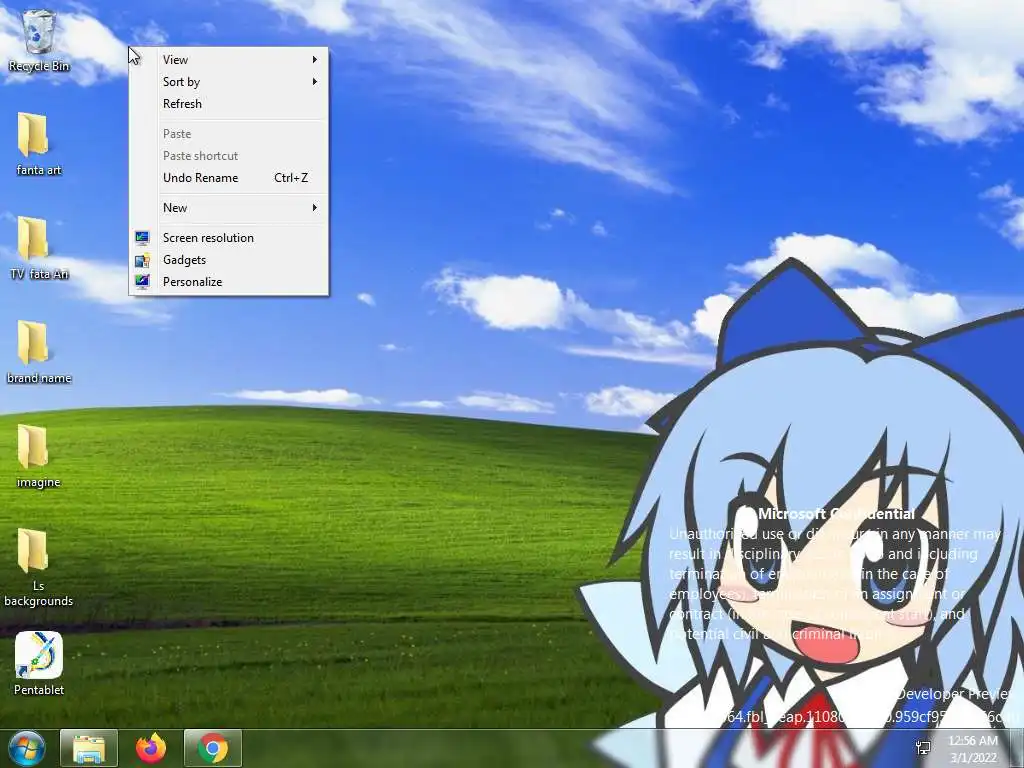Select the 'brand name' folder icon
Screen dimensions: 1024x768
tap(33, 342)
